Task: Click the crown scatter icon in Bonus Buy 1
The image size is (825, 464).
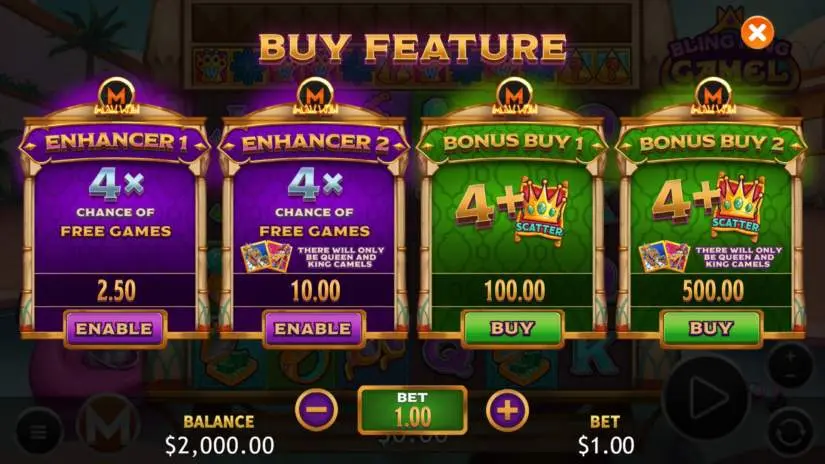Action: pyautogui.click(x=541, y=209)
